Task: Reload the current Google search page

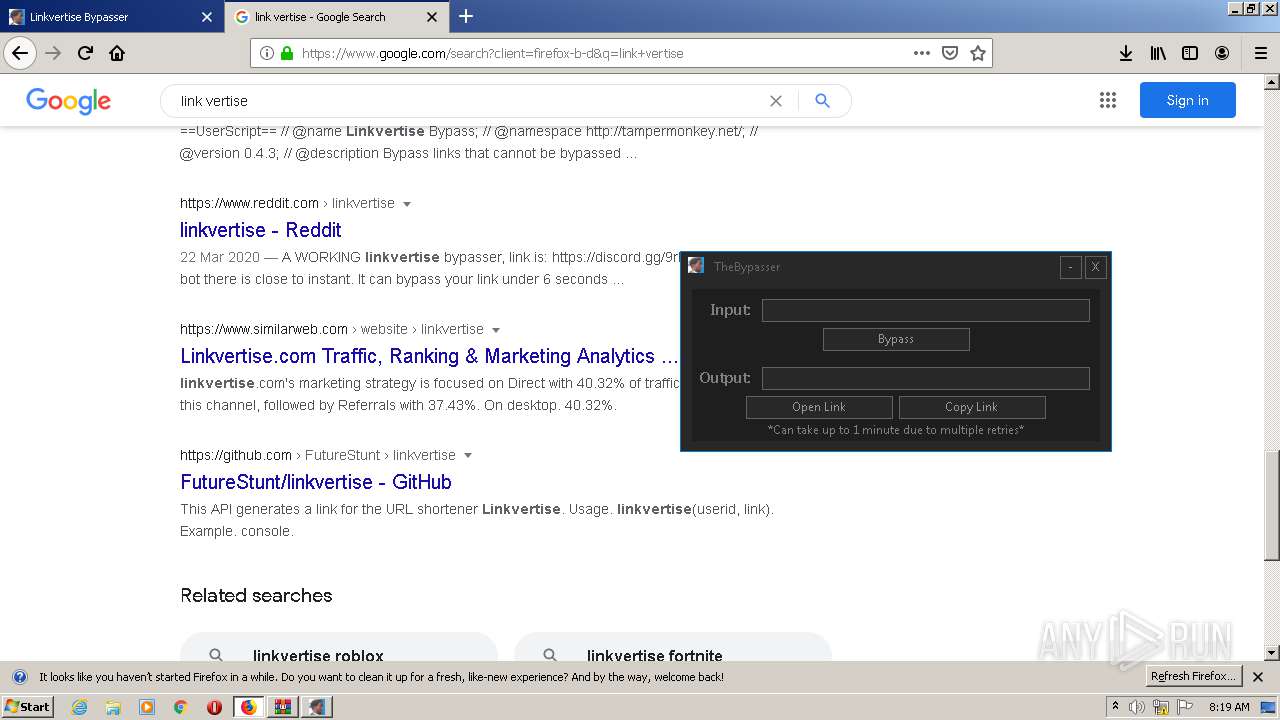Action: (x=85, y=53)
